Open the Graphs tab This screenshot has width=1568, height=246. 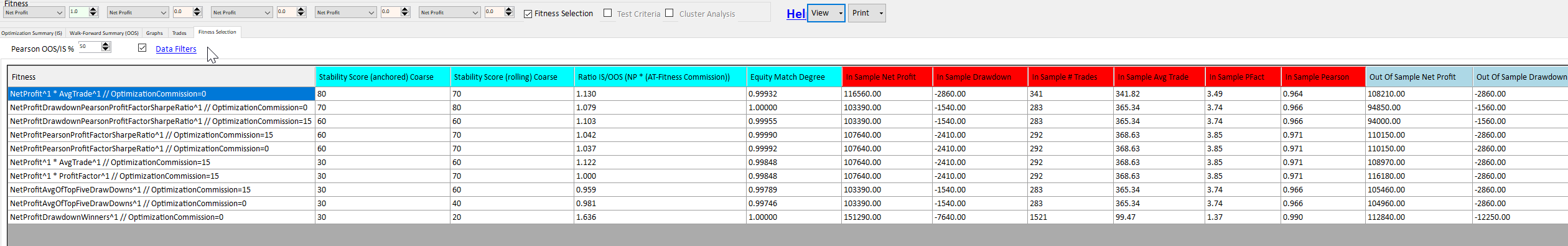coord(154,33)
